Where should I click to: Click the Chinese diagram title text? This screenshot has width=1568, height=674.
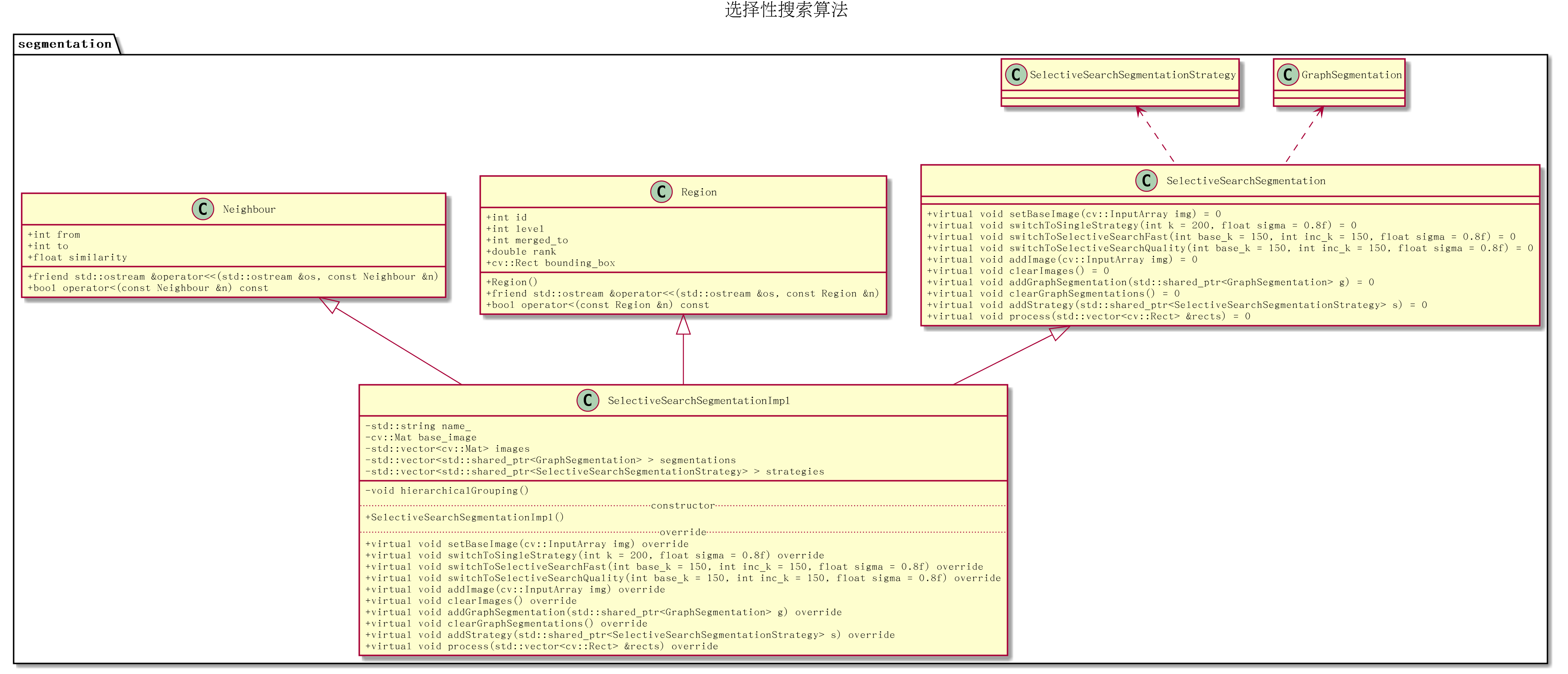786,10
